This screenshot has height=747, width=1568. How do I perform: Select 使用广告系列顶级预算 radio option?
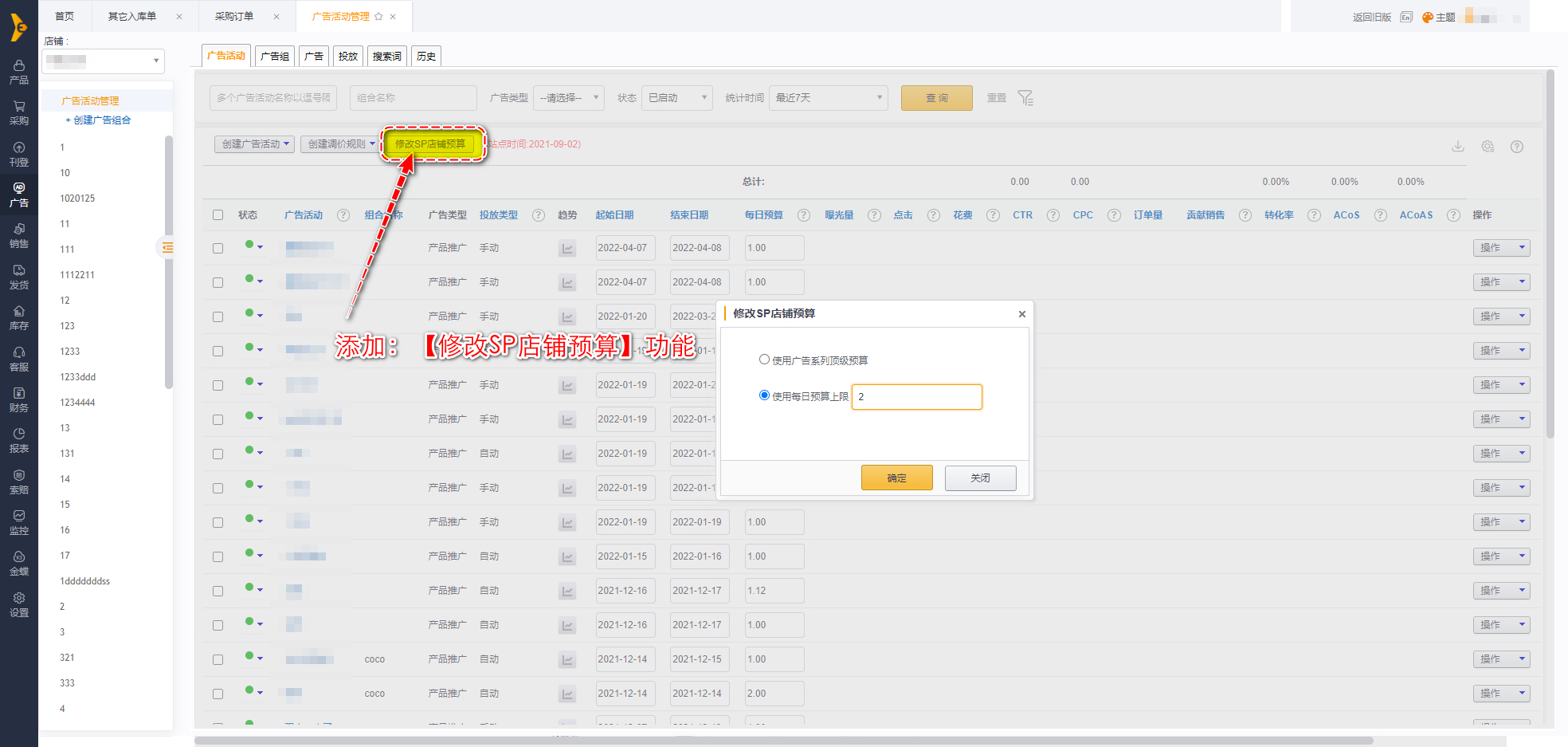coord(764,360)
